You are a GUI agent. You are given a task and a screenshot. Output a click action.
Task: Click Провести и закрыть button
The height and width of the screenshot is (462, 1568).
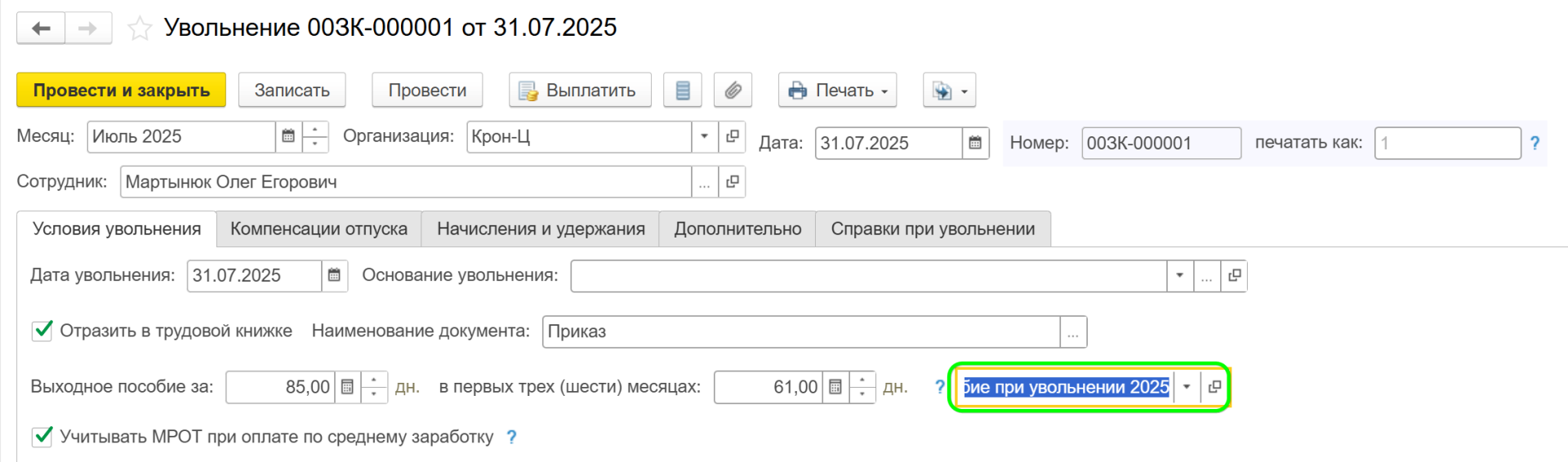pyautogui.click(x=122, y=90)
